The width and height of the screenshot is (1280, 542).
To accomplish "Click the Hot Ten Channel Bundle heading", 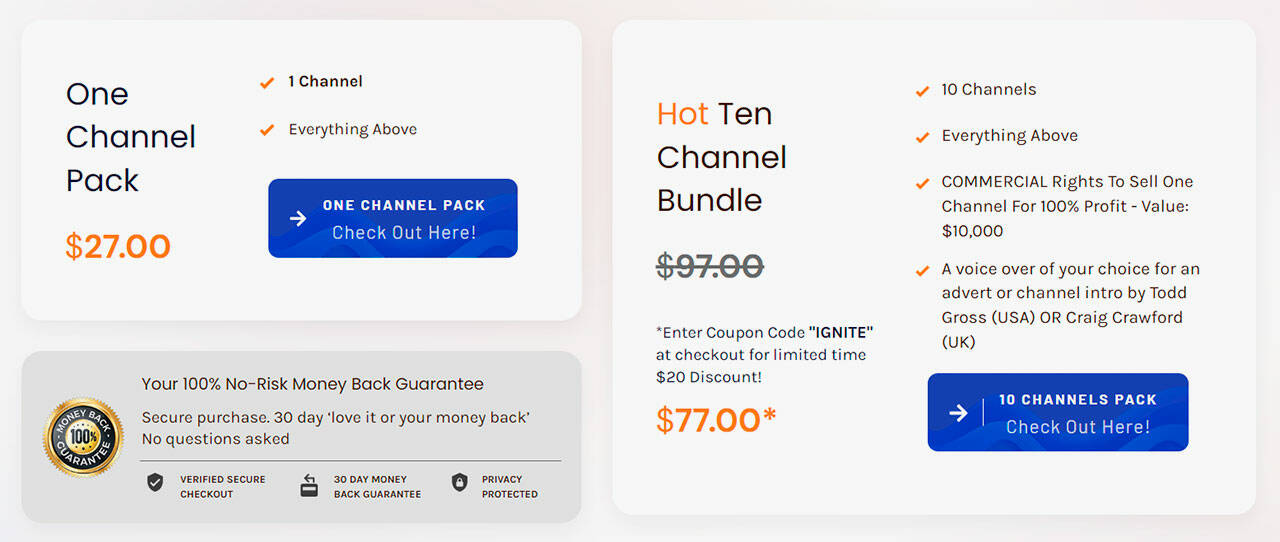I will [722, 157].
